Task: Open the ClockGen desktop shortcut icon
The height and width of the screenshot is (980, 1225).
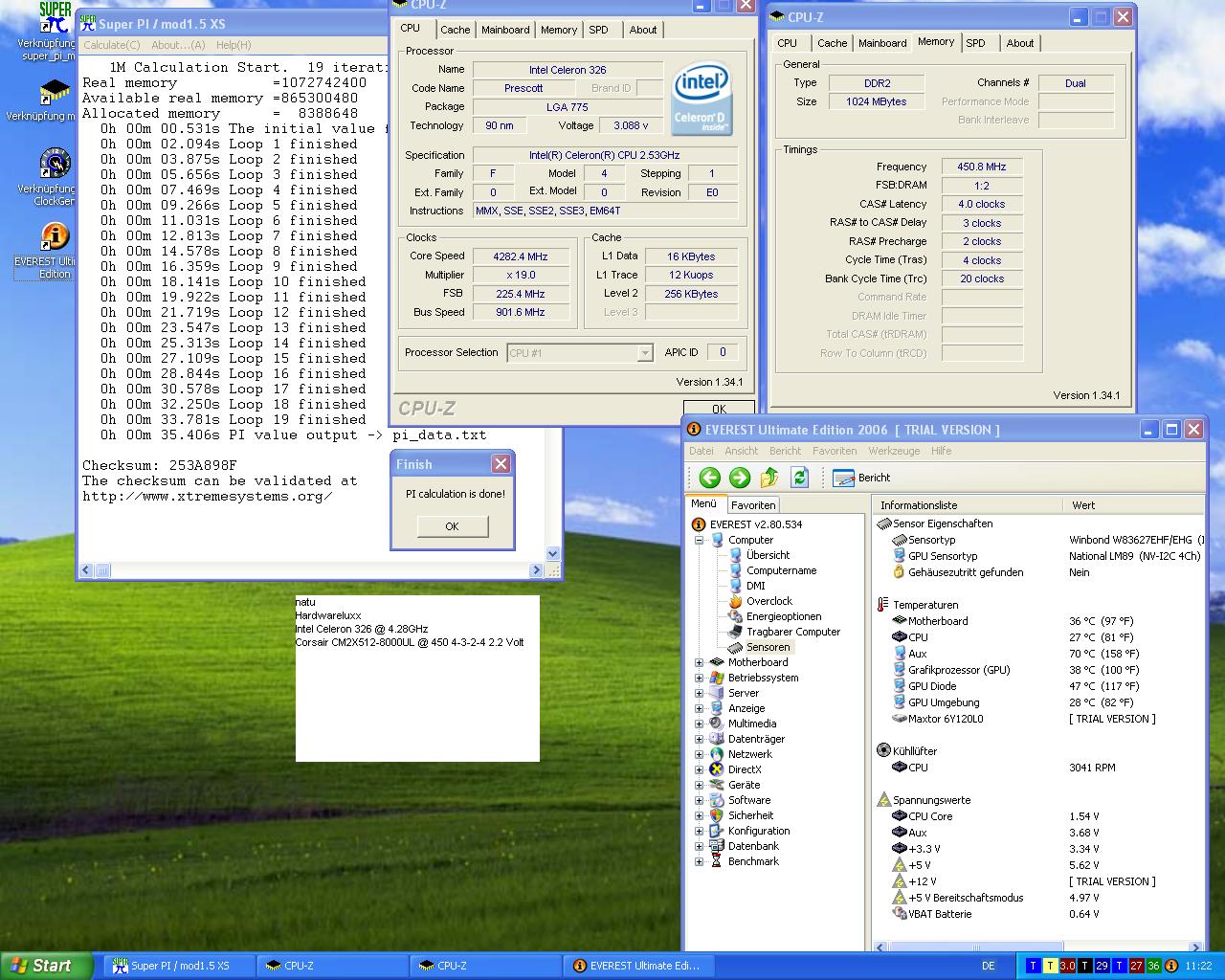Action: pyautogui.click(x=55, y=164)
